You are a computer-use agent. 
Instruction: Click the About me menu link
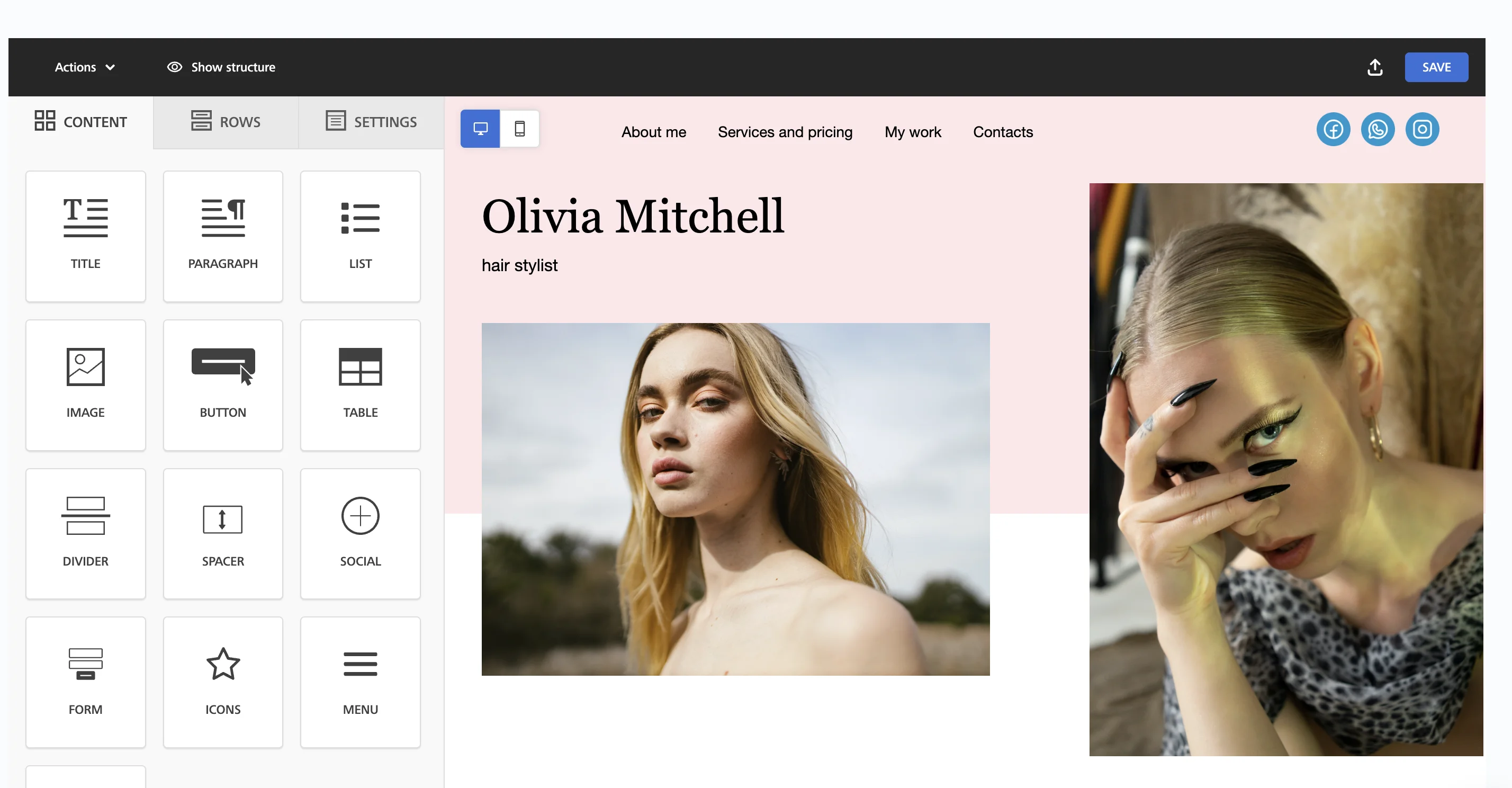tap(653, 132)
